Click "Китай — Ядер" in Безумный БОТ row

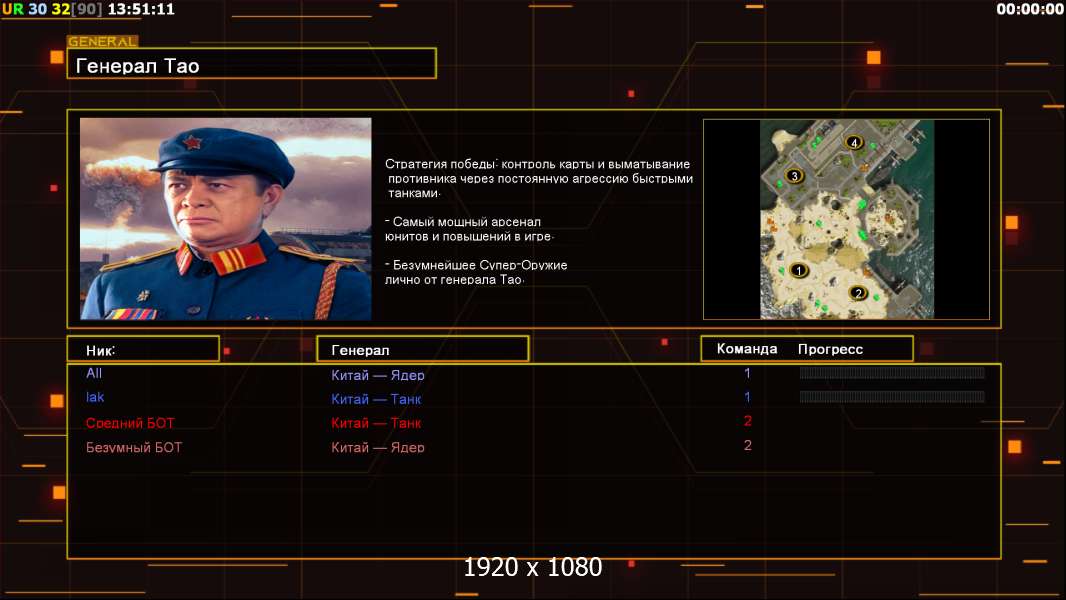click(x=378, y=447)
